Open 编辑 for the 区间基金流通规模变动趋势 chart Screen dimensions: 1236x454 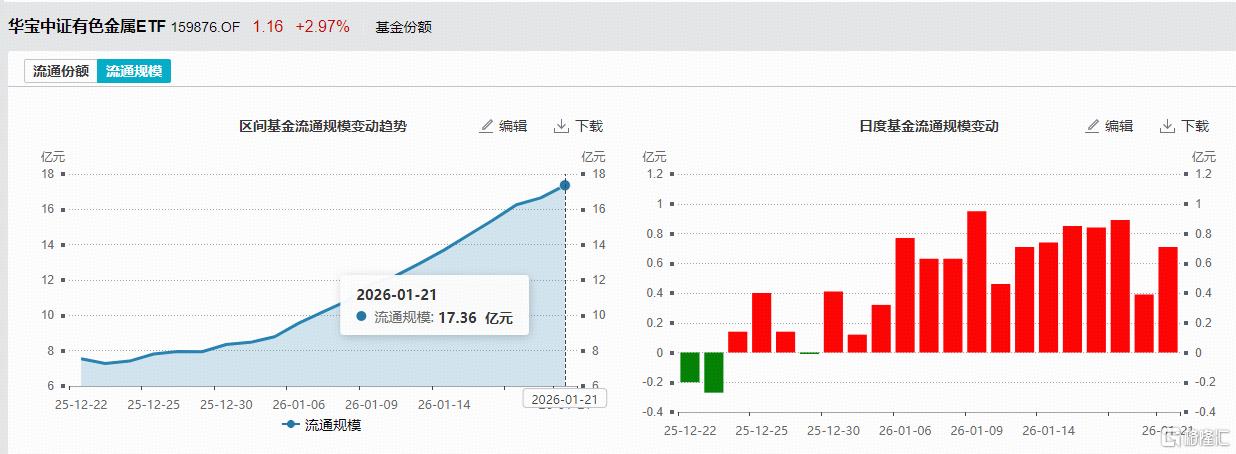tap(513, 126)
